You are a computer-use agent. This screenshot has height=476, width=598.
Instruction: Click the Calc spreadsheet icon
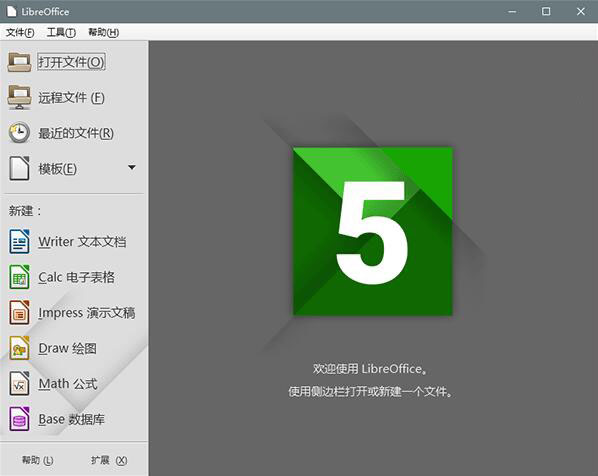point(19,277)
